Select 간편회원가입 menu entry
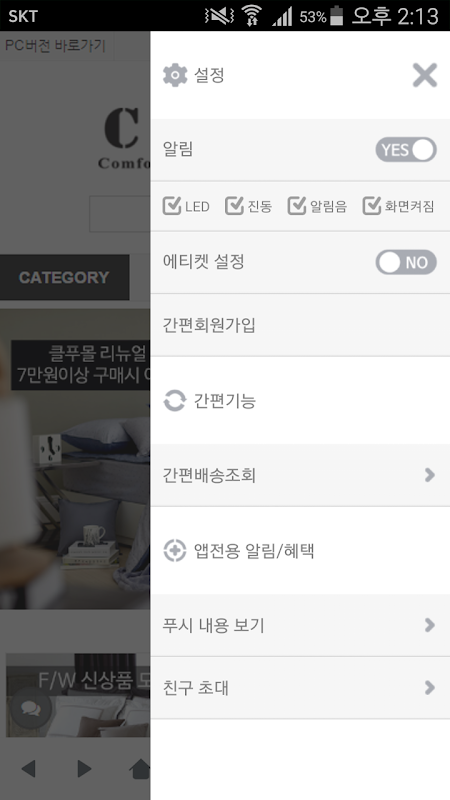The image size is (450, 800). pos(300,325)
